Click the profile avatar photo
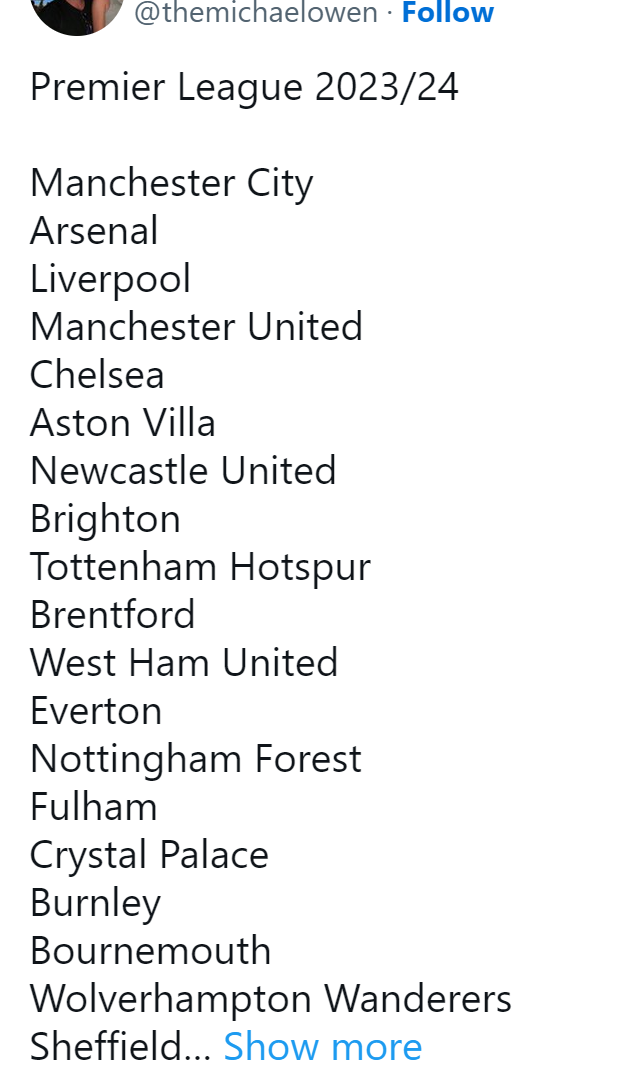The height and width of the screenshot is (1076, 636). click(x=76, y=12)
